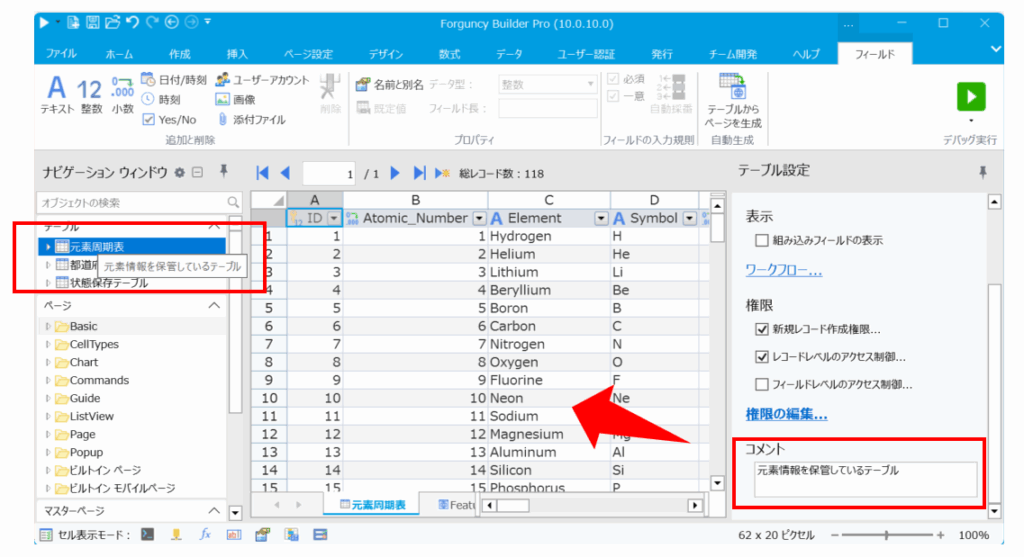Switch to the 発行 ribbon tab
This screenshot has width=1024, height=557.
point(662,54)
